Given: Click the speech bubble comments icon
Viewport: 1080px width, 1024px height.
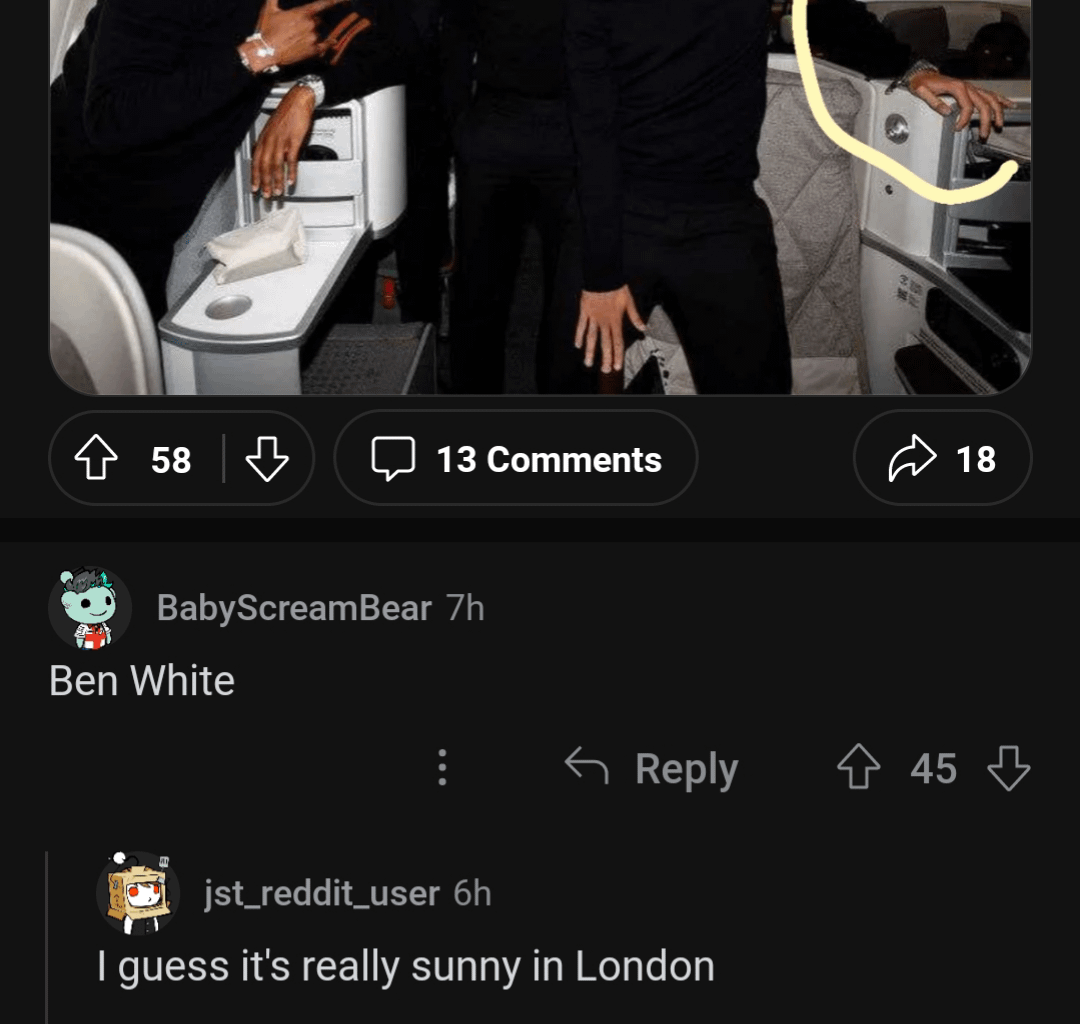Looking at the screenshot, I should coord(393,460).
